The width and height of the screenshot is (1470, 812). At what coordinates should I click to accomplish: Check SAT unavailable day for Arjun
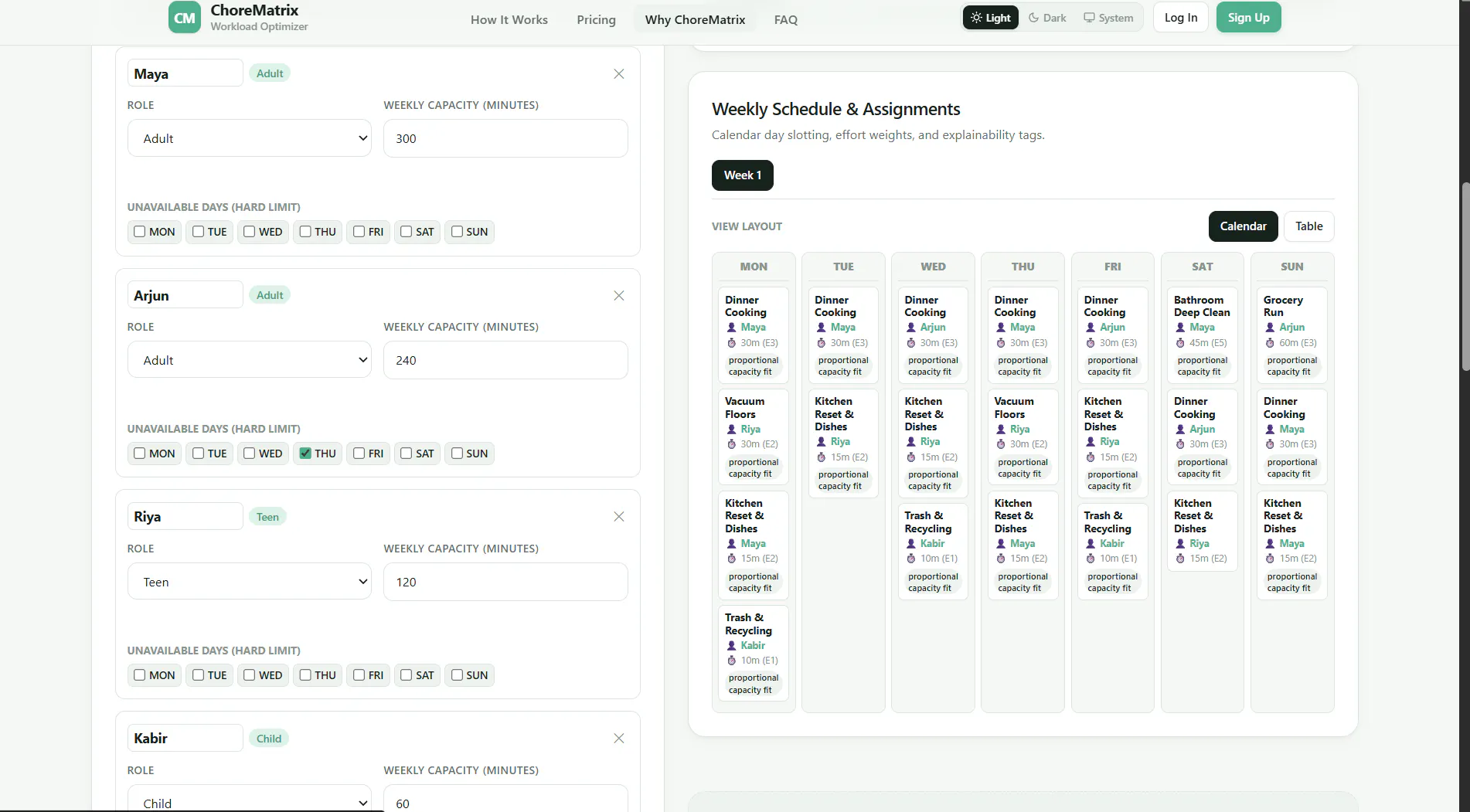click(406, 454)
